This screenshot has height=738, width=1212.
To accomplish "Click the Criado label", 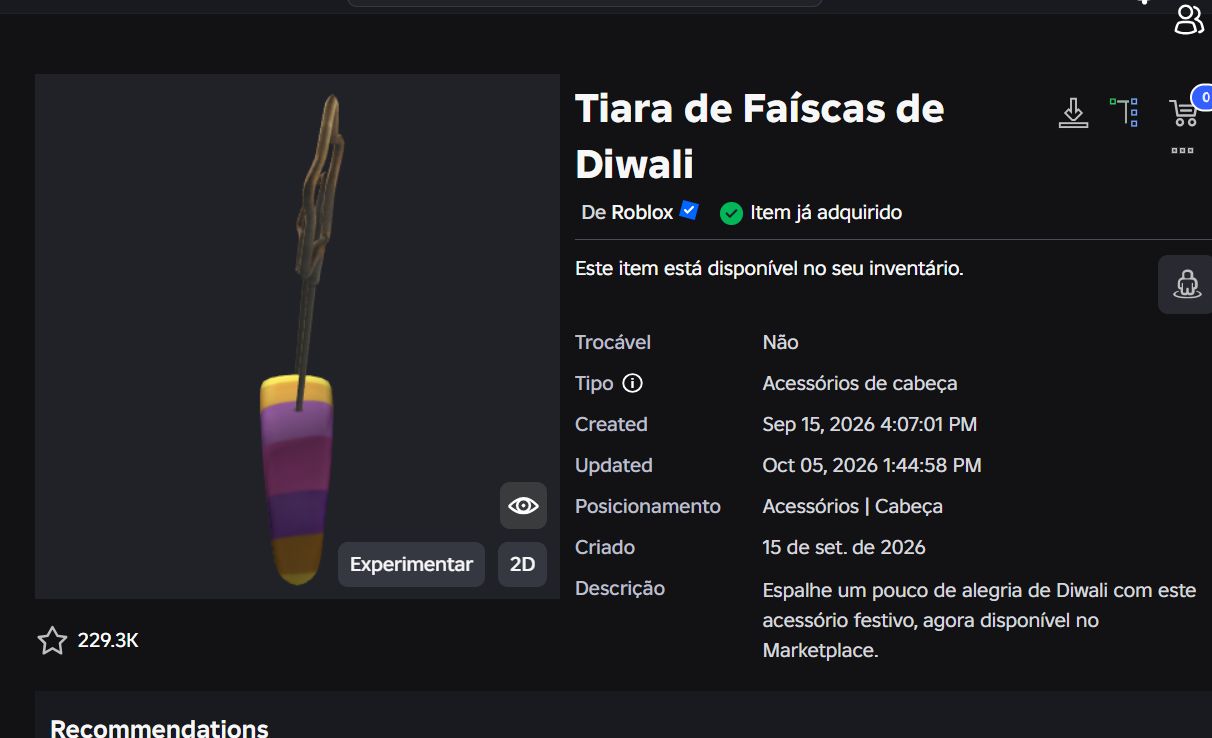I will 605,547.
